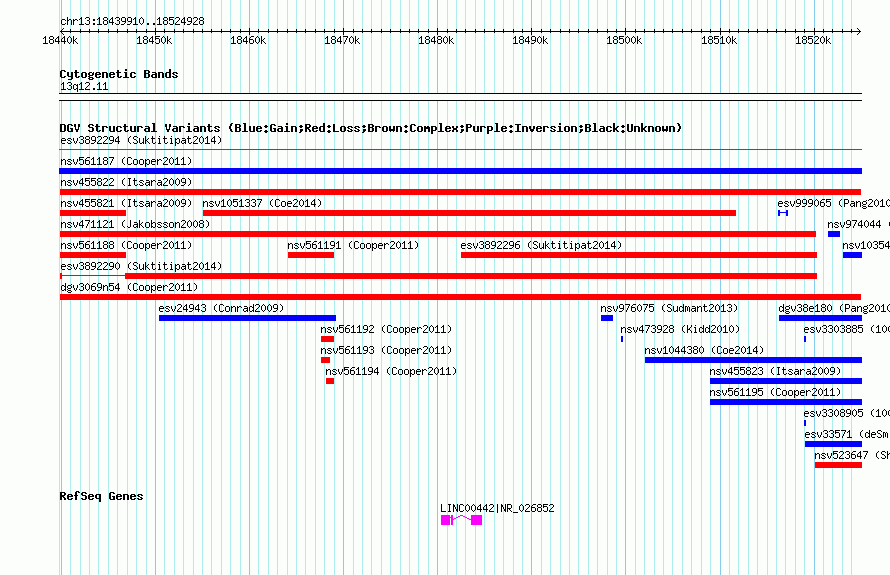Select the nsv974044 blue gain block

(x=834, y=234)
